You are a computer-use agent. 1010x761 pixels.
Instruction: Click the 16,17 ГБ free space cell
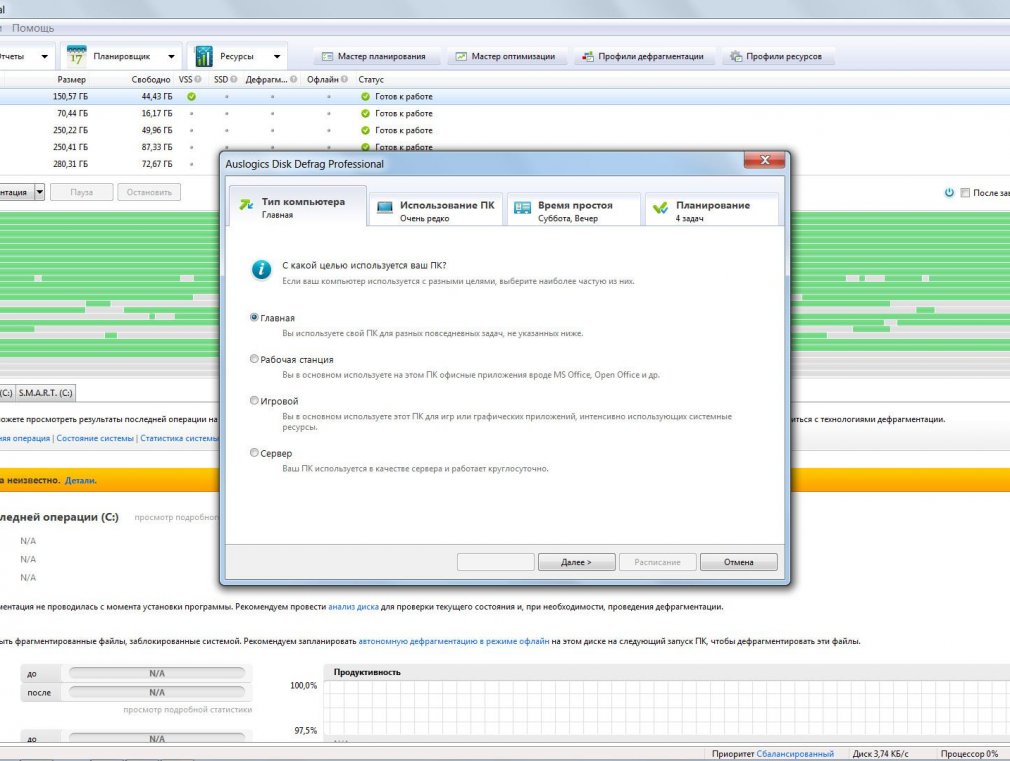click(157, 113)
